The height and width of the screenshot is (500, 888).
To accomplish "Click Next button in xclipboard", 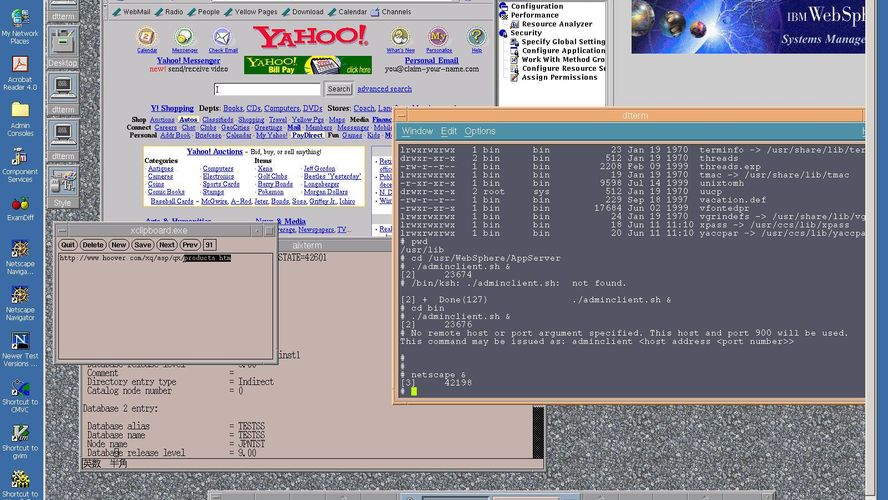I will click(166, 245).
